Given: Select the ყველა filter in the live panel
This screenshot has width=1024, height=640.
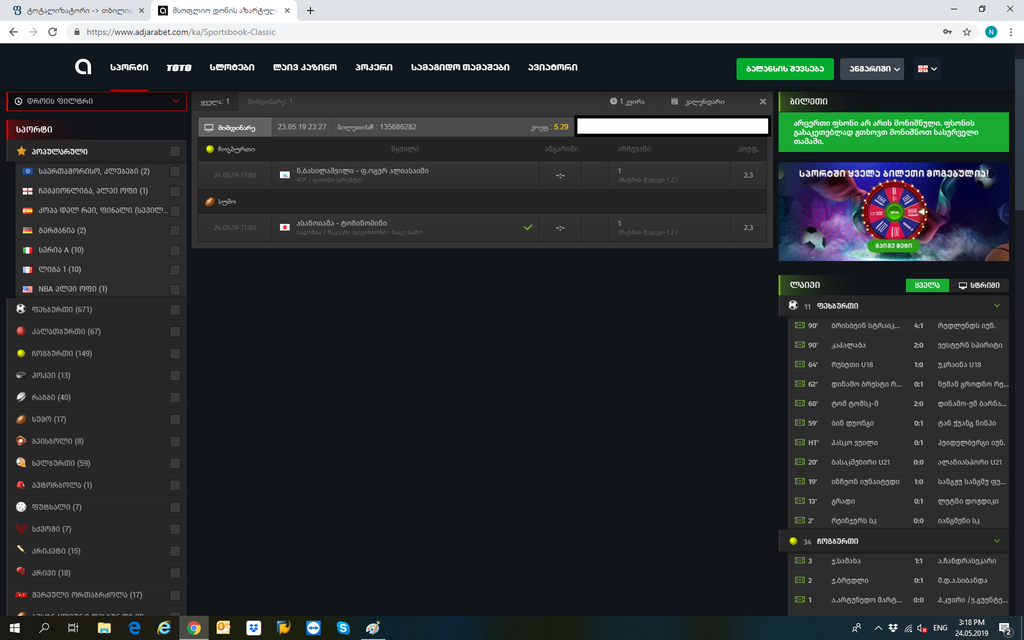Looking at the screenshot, I should [927, 285].
